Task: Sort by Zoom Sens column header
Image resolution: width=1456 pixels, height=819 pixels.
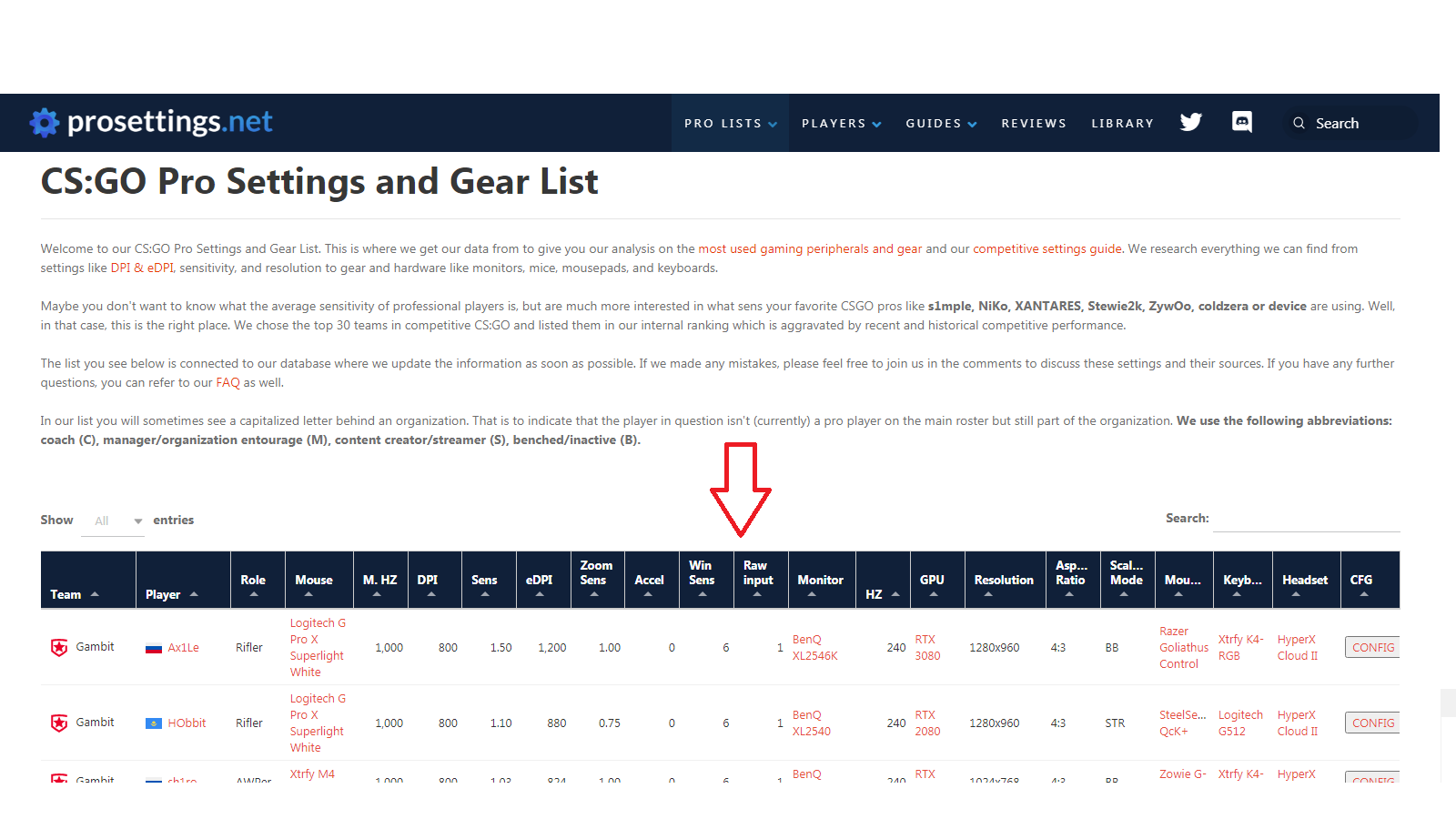Action: click(x=597, y=580)
